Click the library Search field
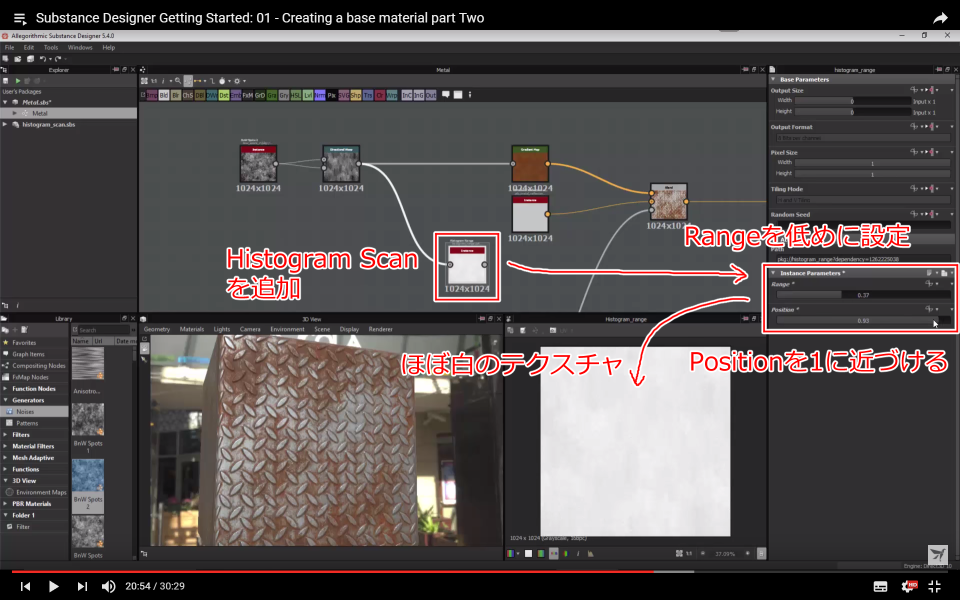Viewport: 960px width, 600px height. [x=103, y=330]
